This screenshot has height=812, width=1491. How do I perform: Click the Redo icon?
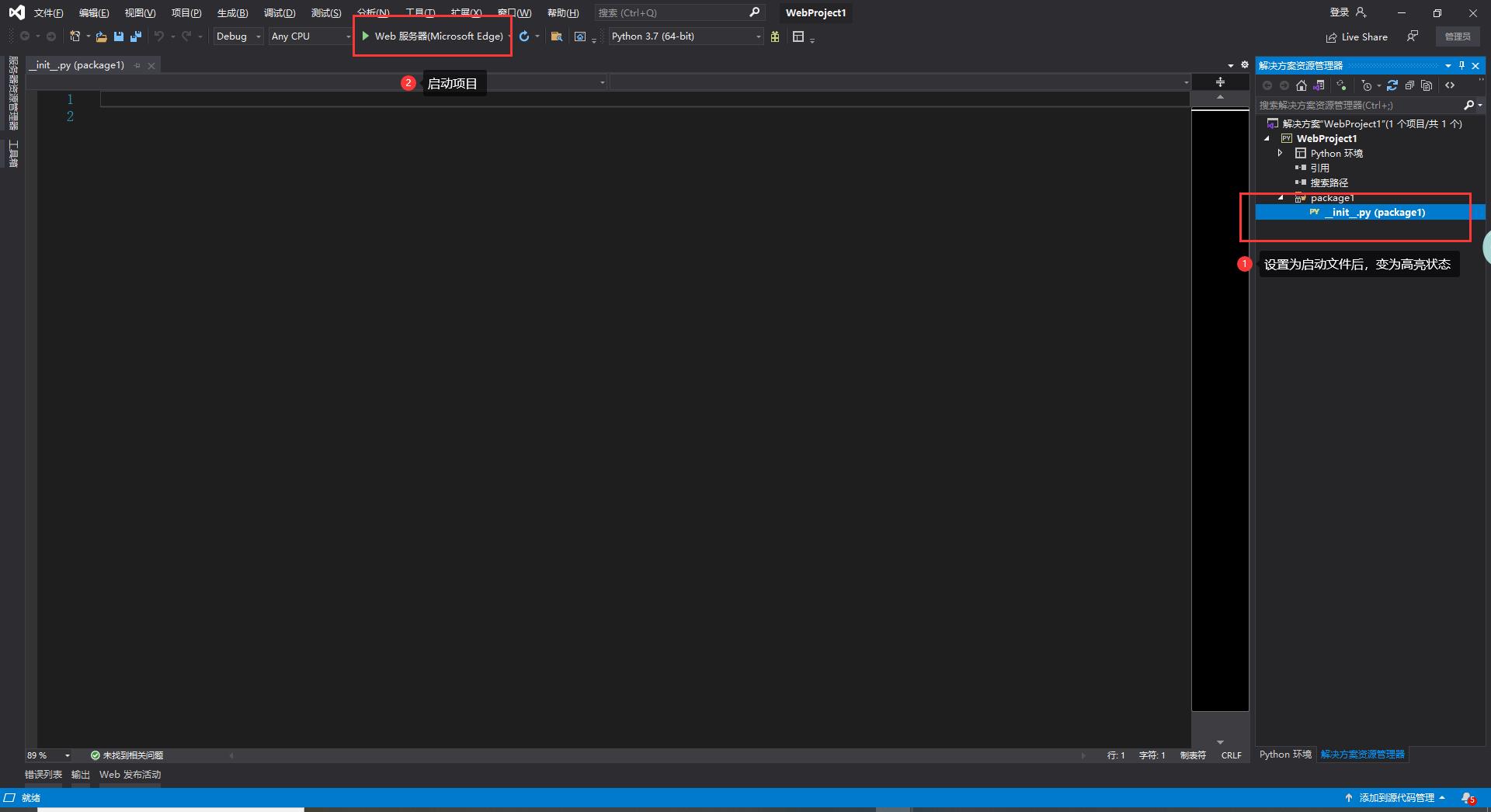186,36
